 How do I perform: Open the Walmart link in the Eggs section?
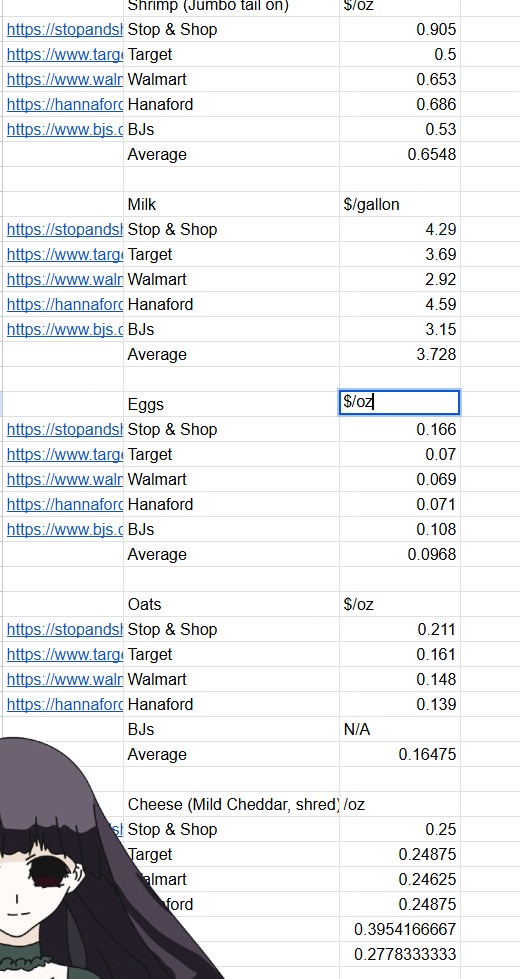65,479
